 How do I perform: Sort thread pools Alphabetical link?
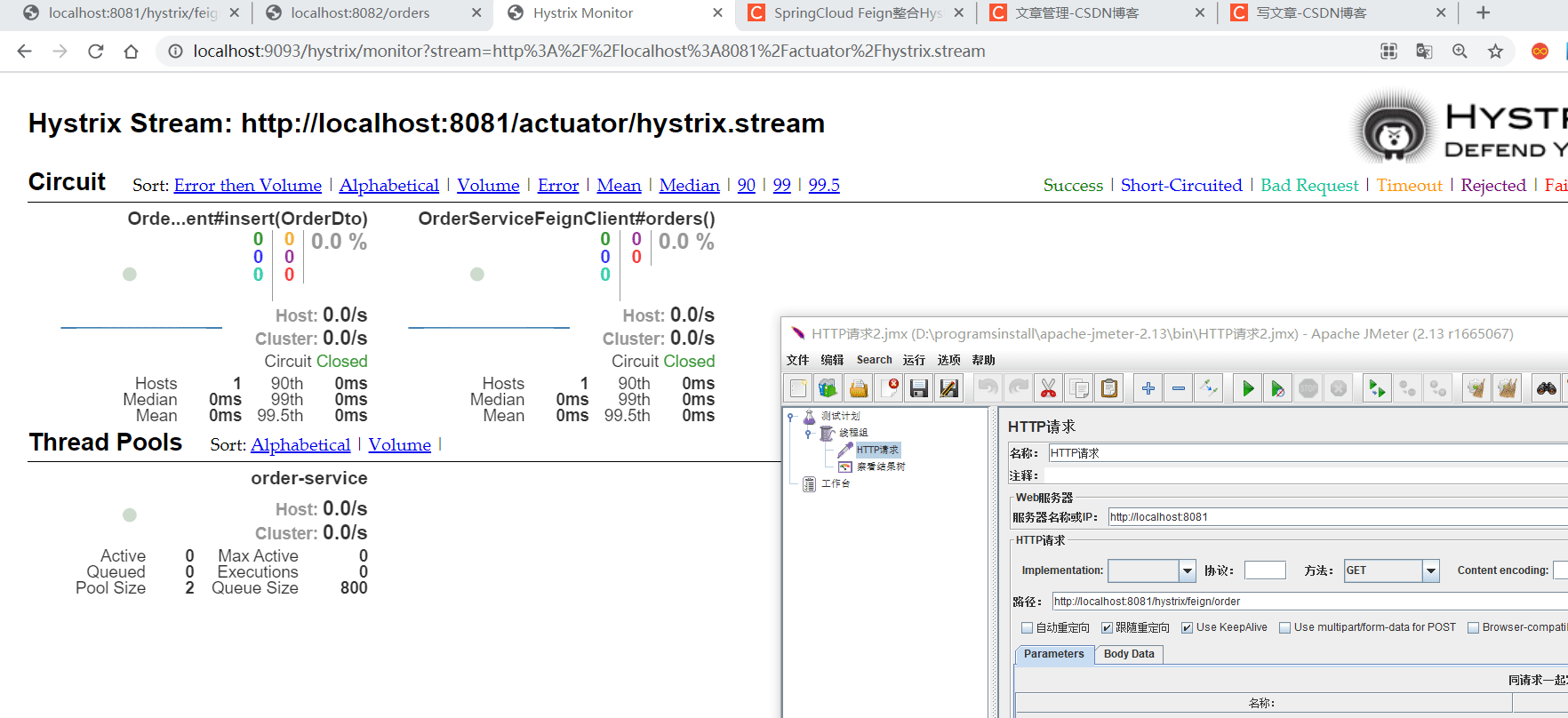click(300, 444)
